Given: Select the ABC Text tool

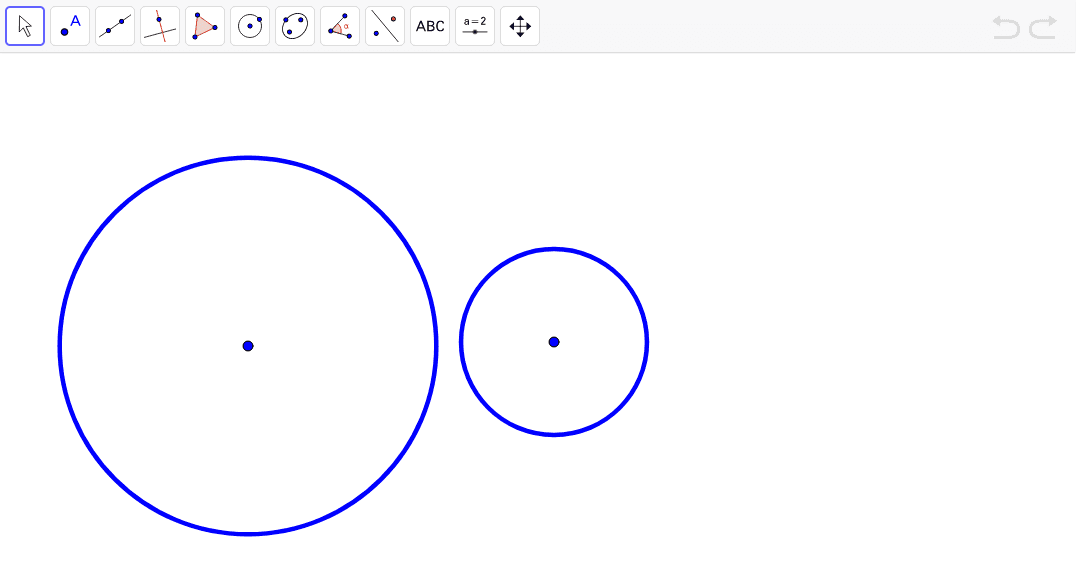Looking at the screenshot, I should click(430, 26).
